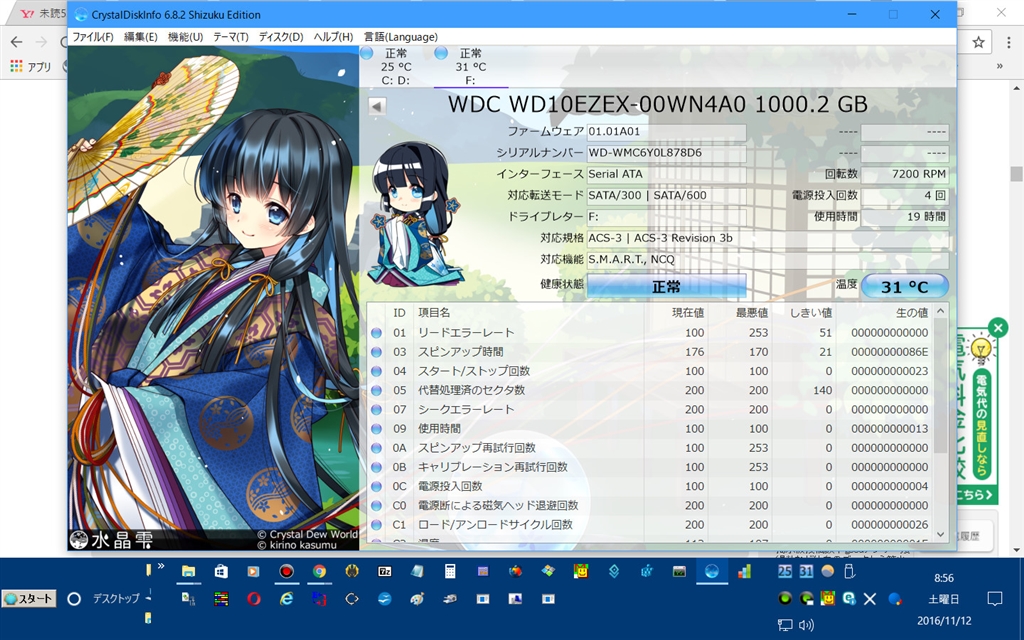Click CrystalDiskInfo active taskbar icon

[712, 571]
